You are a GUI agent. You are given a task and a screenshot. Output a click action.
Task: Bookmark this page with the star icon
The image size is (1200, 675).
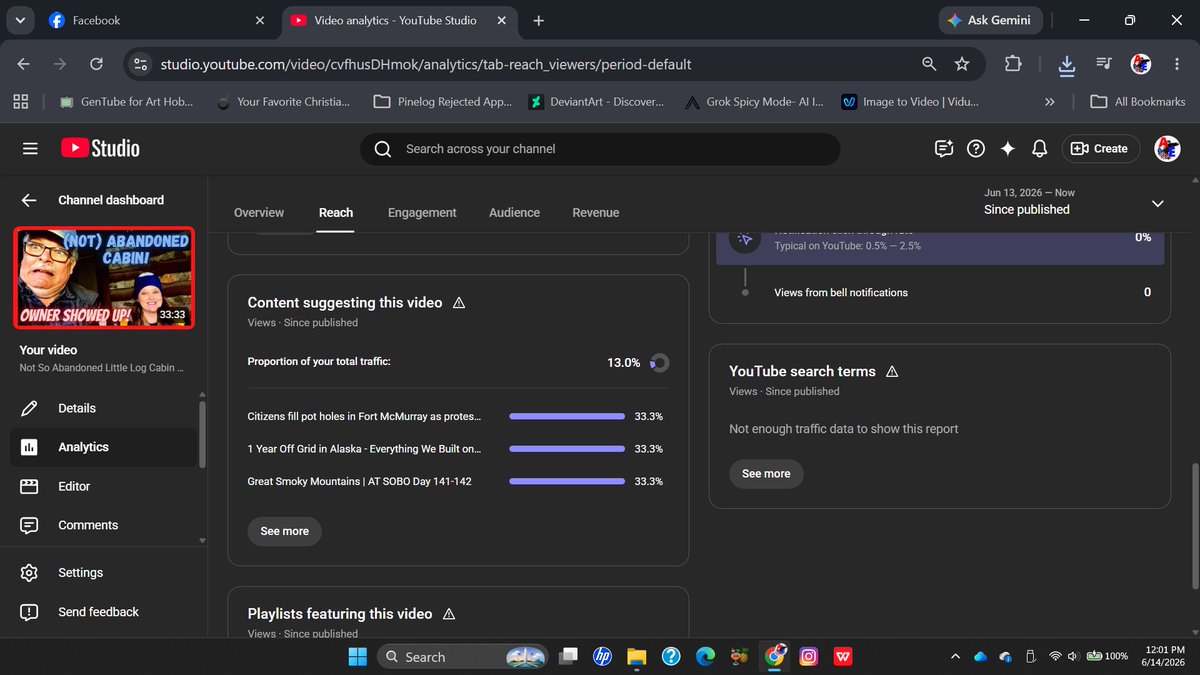pos(962,64)
